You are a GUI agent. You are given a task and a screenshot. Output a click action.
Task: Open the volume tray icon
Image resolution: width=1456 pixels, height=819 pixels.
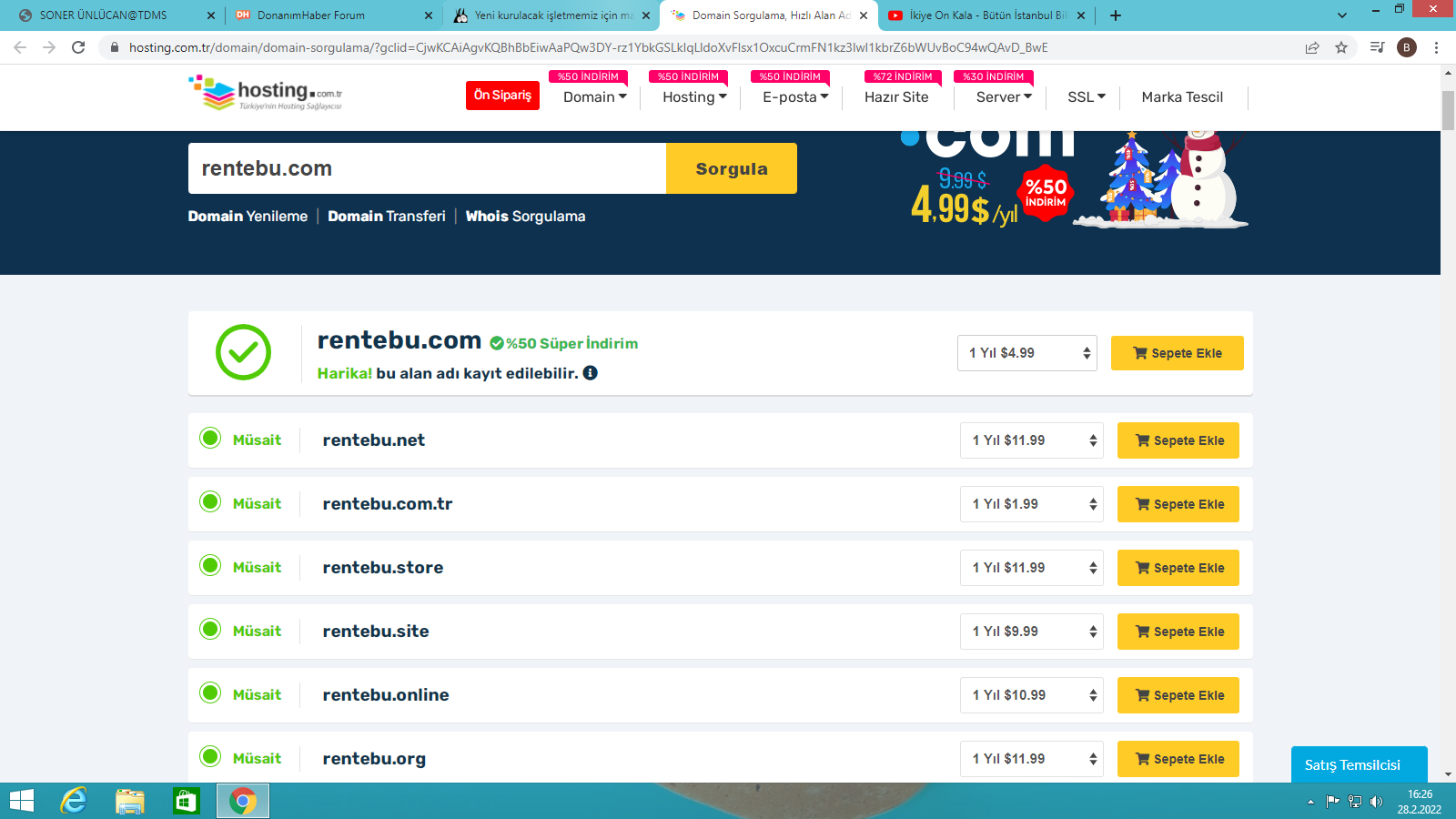[x=1376, y=802]
